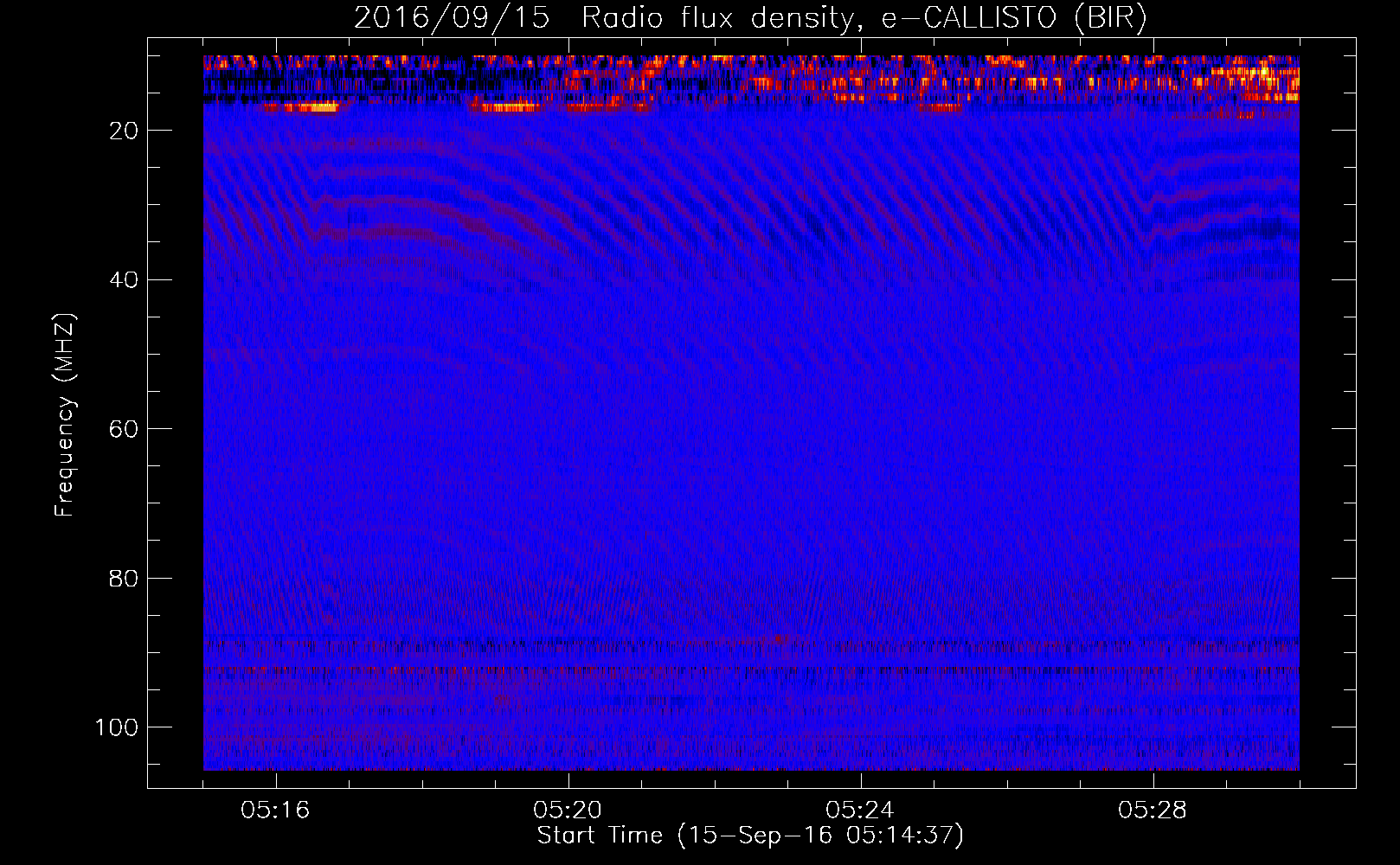Click the plot title '2016/09/15 Radio flux density'
1400x865 pixels.
[750, 18]
